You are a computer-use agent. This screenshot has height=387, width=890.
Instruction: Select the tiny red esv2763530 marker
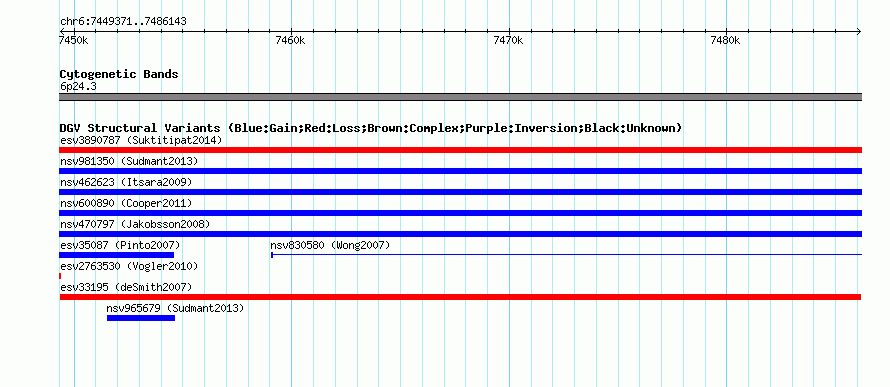(60, 276)
